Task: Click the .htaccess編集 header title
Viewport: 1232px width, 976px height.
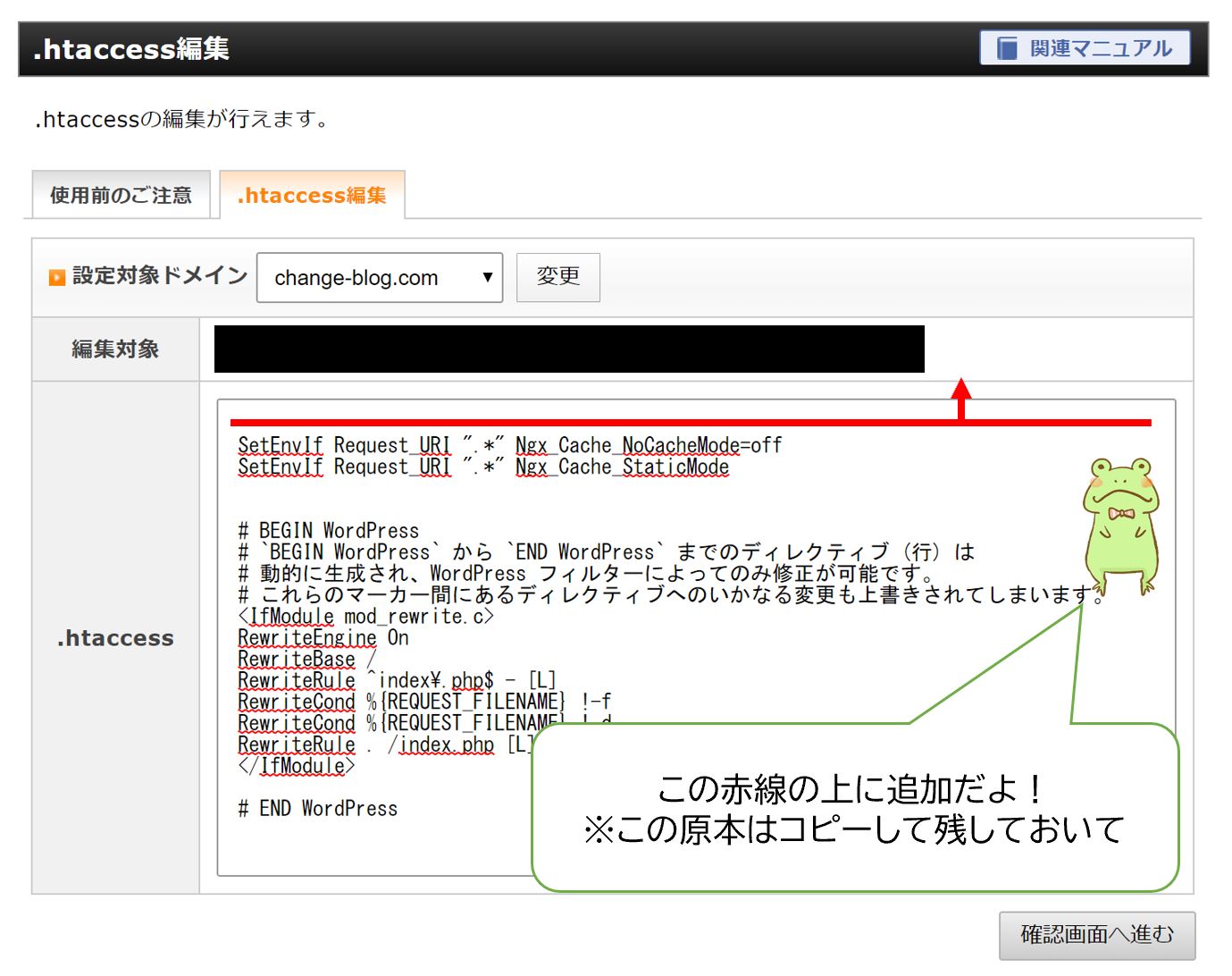Action: click(131, 49)
